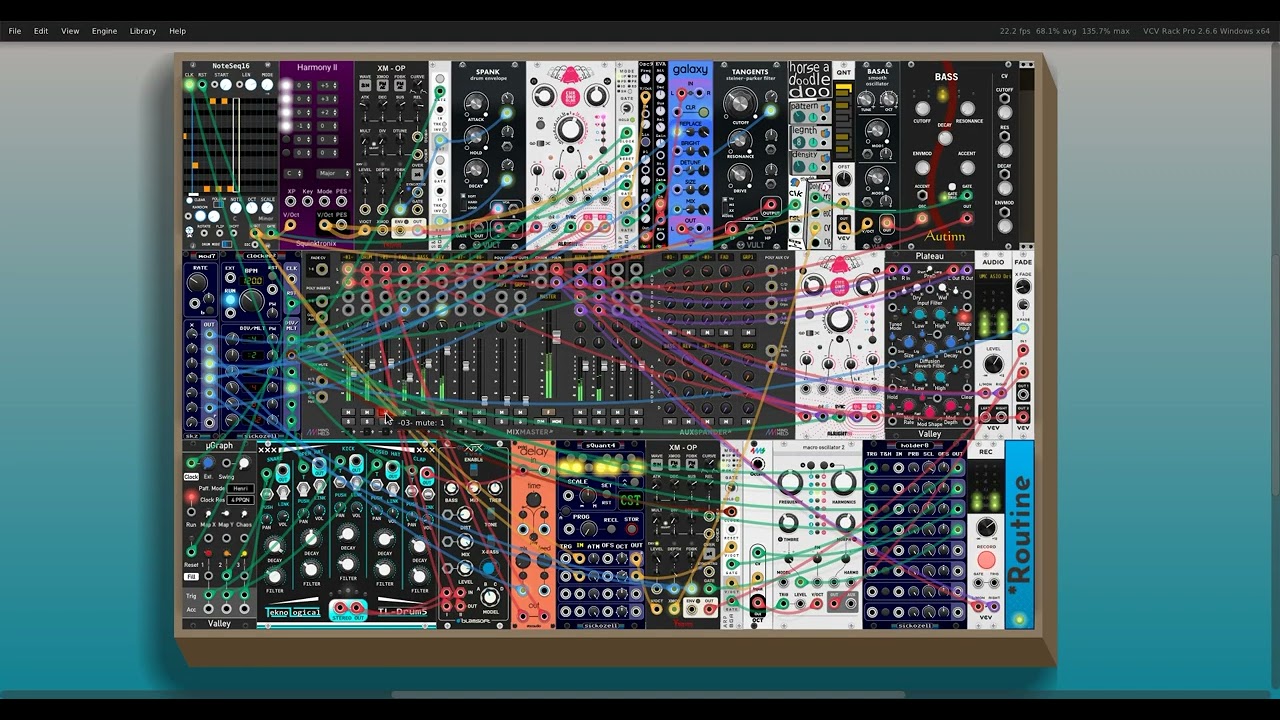Image resolution: width=1280 pixels, height=720 pixels.
Task: Click the ATTACK knob on SPANK
Action: [x=476, y=104]
